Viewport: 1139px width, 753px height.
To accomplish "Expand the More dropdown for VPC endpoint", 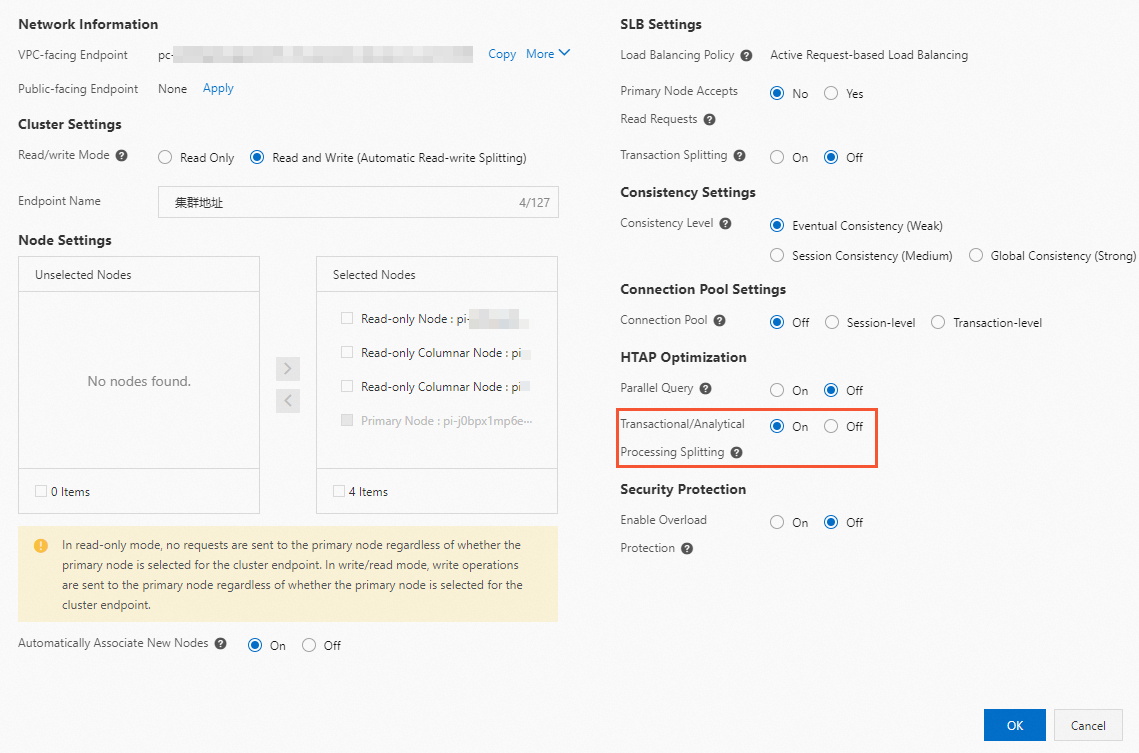I will (548, 54).
